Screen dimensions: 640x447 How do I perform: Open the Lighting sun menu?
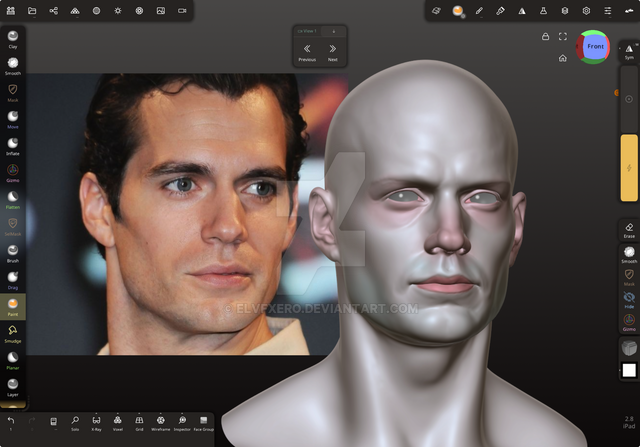pyautogui.click(x=118, y=11)
